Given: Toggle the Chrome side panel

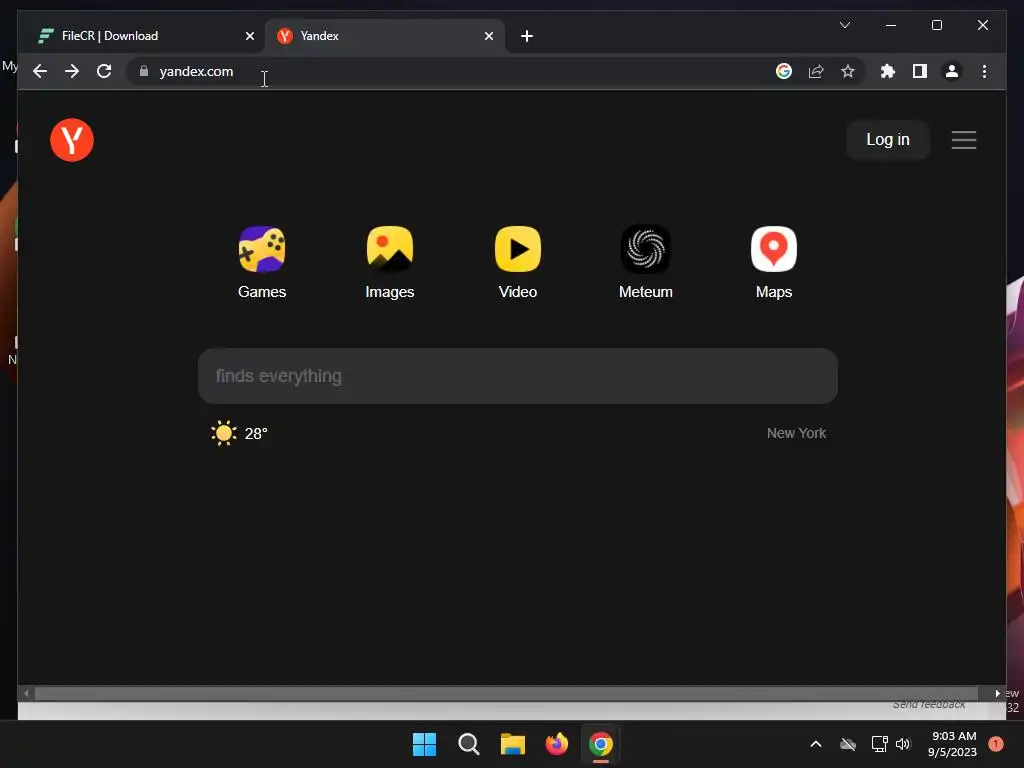Looking at the screenshot, I should [920, 71].
